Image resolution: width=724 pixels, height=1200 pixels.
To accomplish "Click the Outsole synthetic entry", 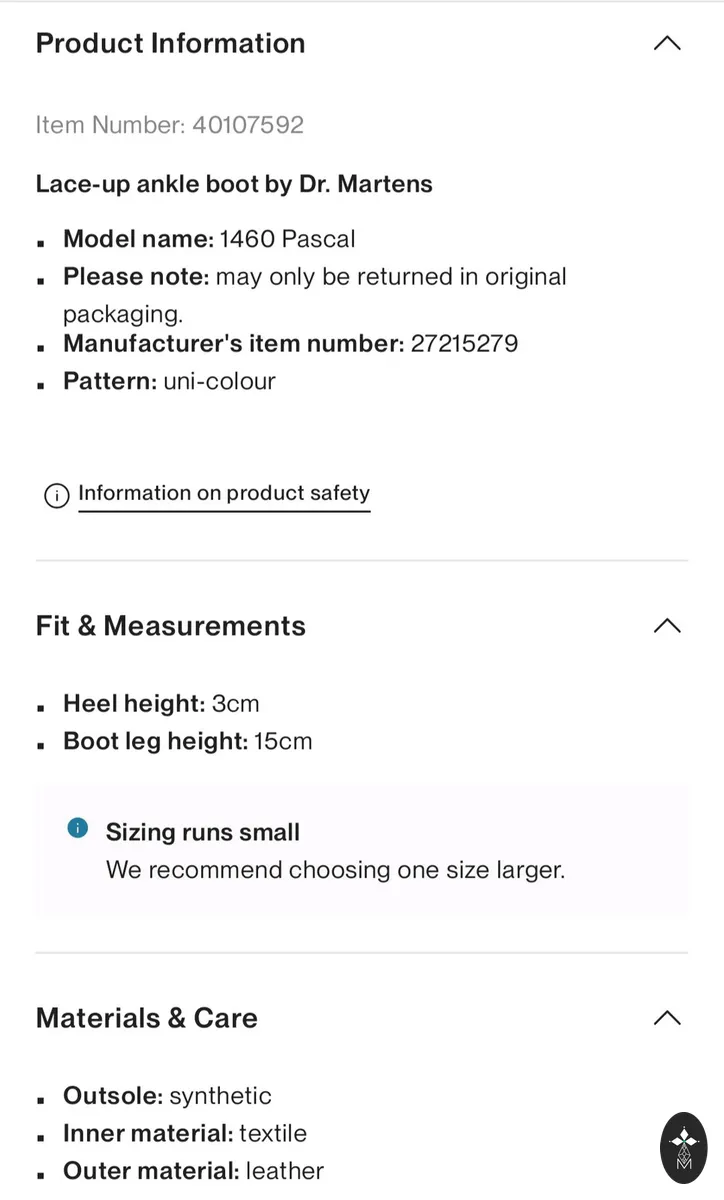I will pos(167,1096).
